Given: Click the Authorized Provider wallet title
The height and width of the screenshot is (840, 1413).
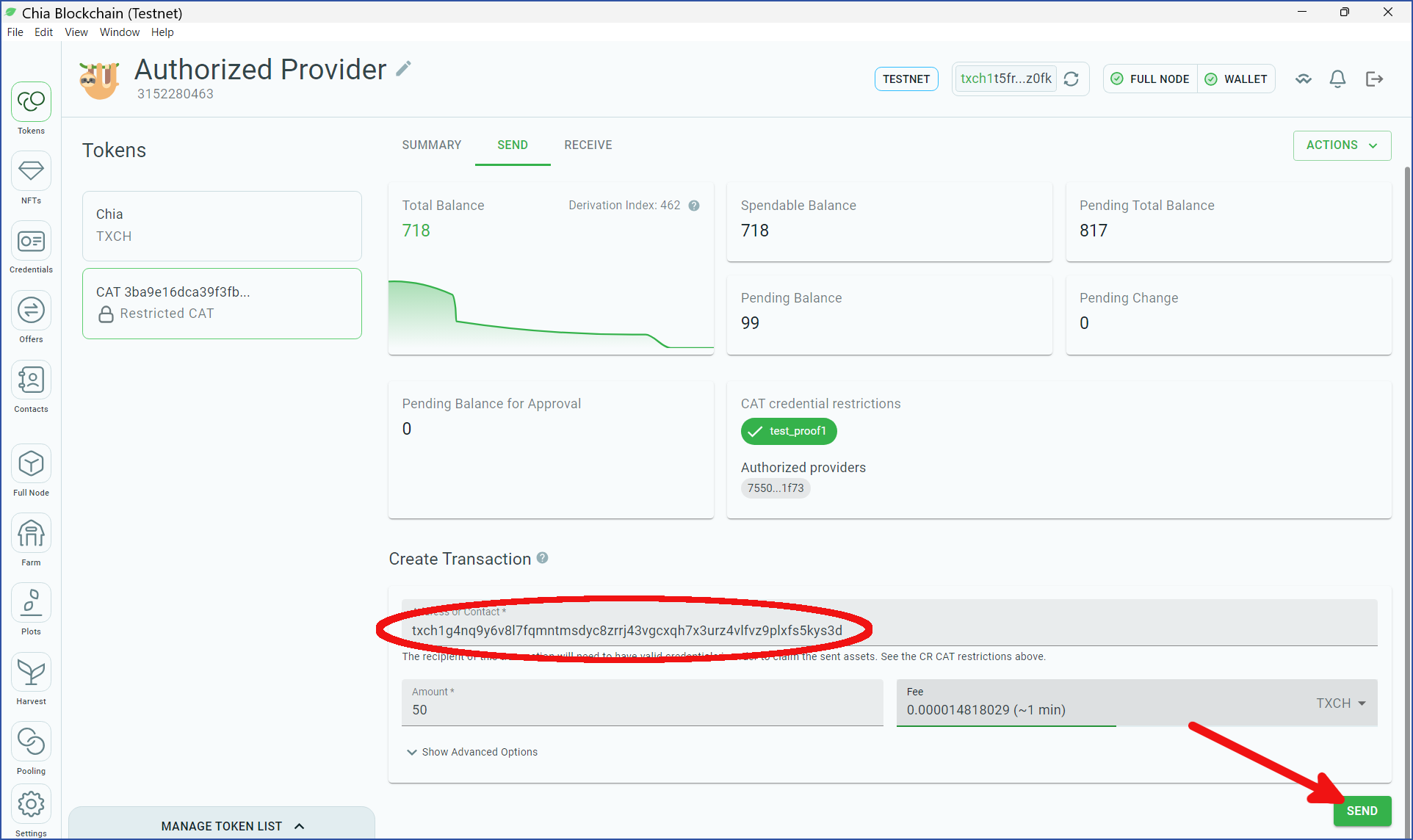Looking at the screenshot, I should point(261,69).
